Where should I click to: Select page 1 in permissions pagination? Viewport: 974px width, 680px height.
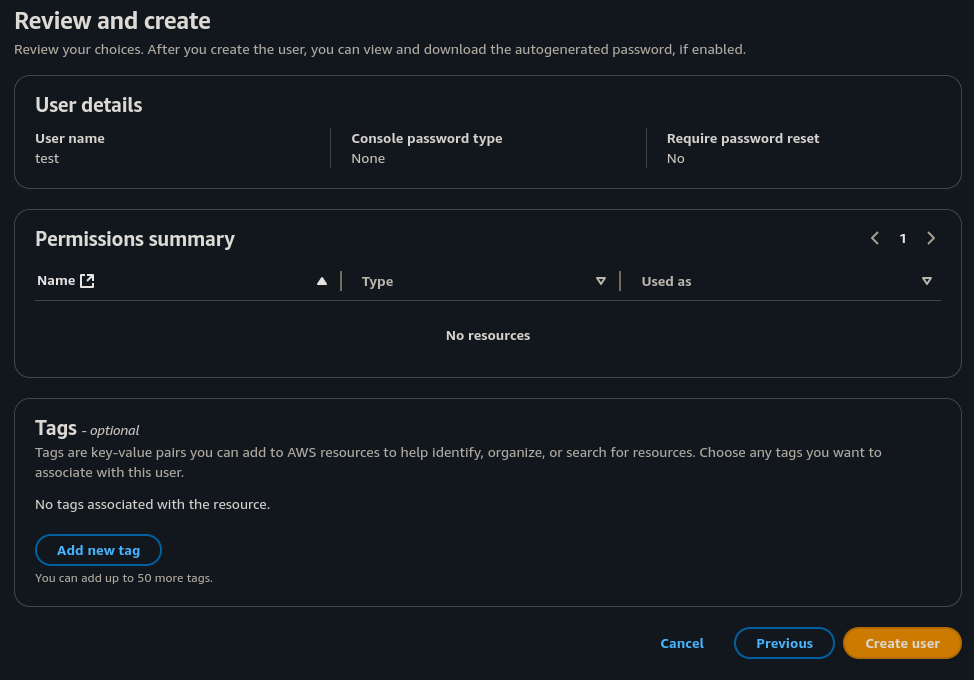click(x=903, y=238)
